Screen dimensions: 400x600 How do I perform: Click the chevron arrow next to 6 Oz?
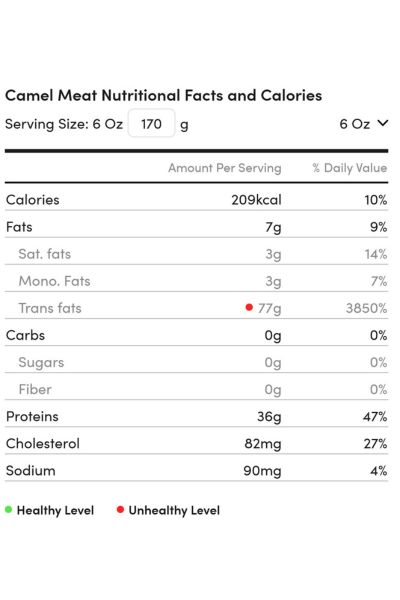pos(382,123)
